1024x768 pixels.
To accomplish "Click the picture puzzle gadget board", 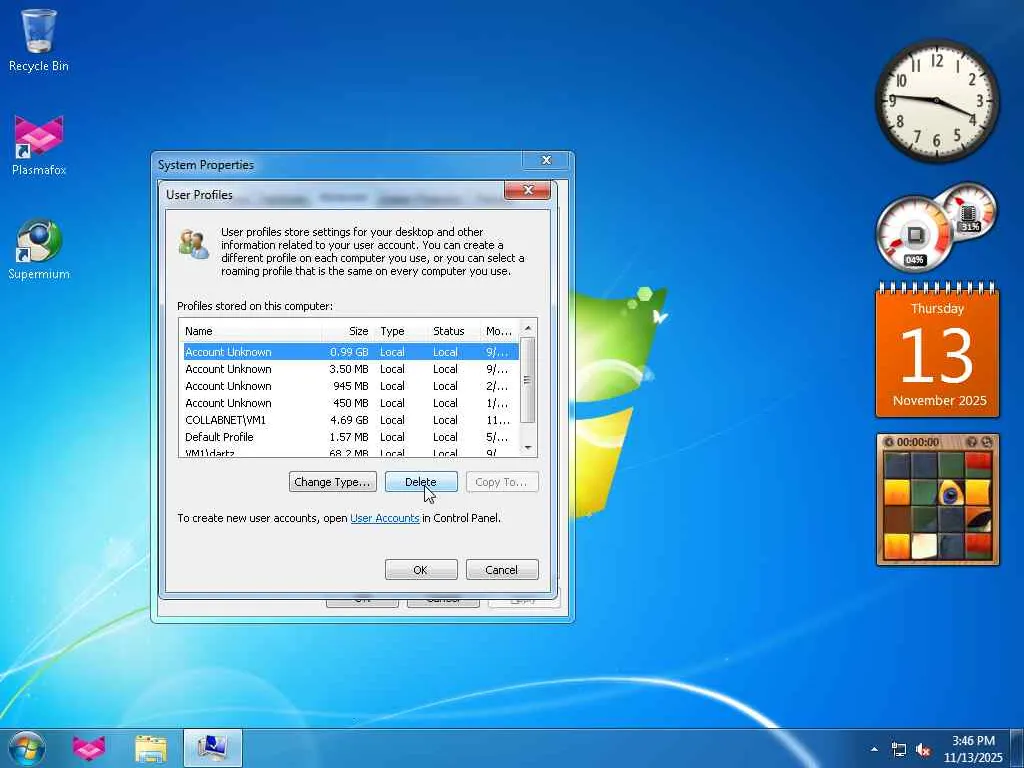I will click(x=938, y=506).
